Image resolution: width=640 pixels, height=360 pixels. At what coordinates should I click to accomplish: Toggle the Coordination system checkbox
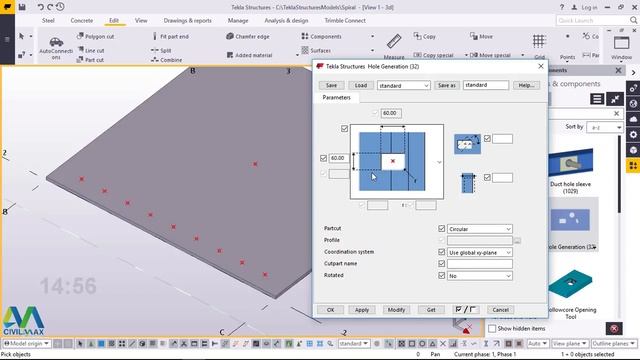(x=441, y=252)
